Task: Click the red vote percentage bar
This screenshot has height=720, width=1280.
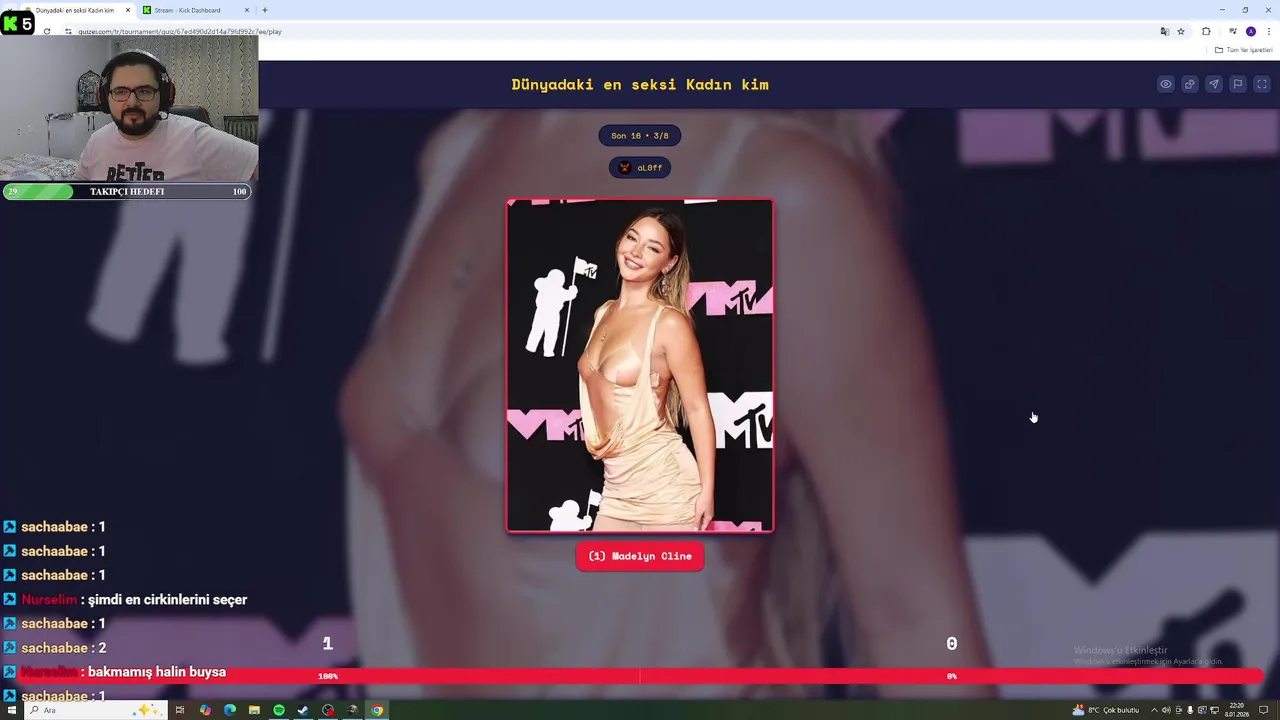Action: pyautogui.click(x=640, y=676)
